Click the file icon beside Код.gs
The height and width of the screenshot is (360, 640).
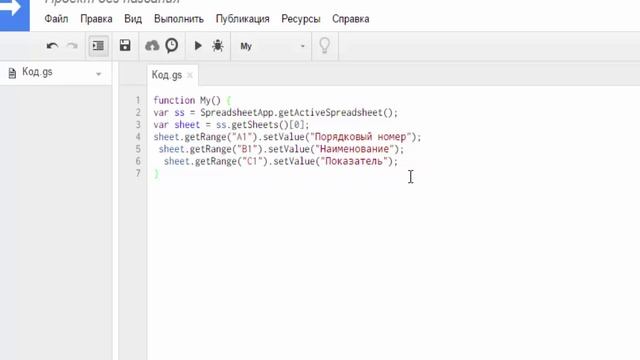click(x=12, y=73)
